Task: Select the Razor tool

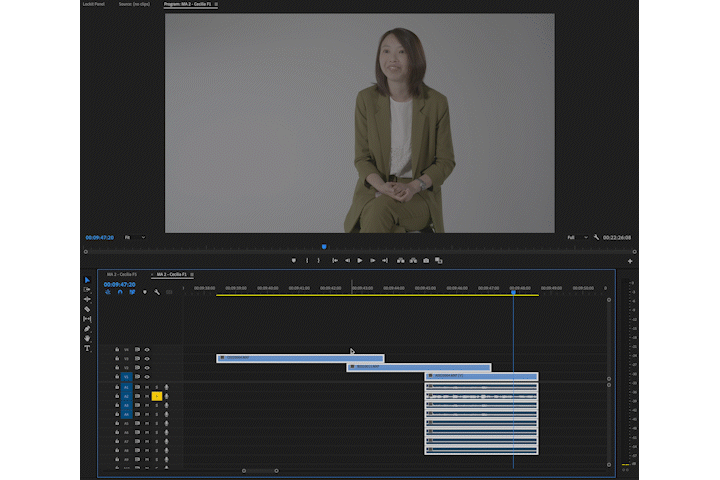Action: click(87, 309)
